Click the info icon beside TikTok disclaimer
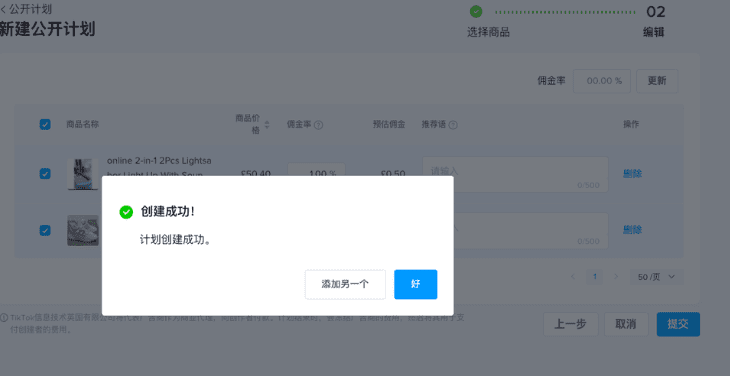Image resolution: width=730 pixels, height=376 pixels. pos(4,318)
